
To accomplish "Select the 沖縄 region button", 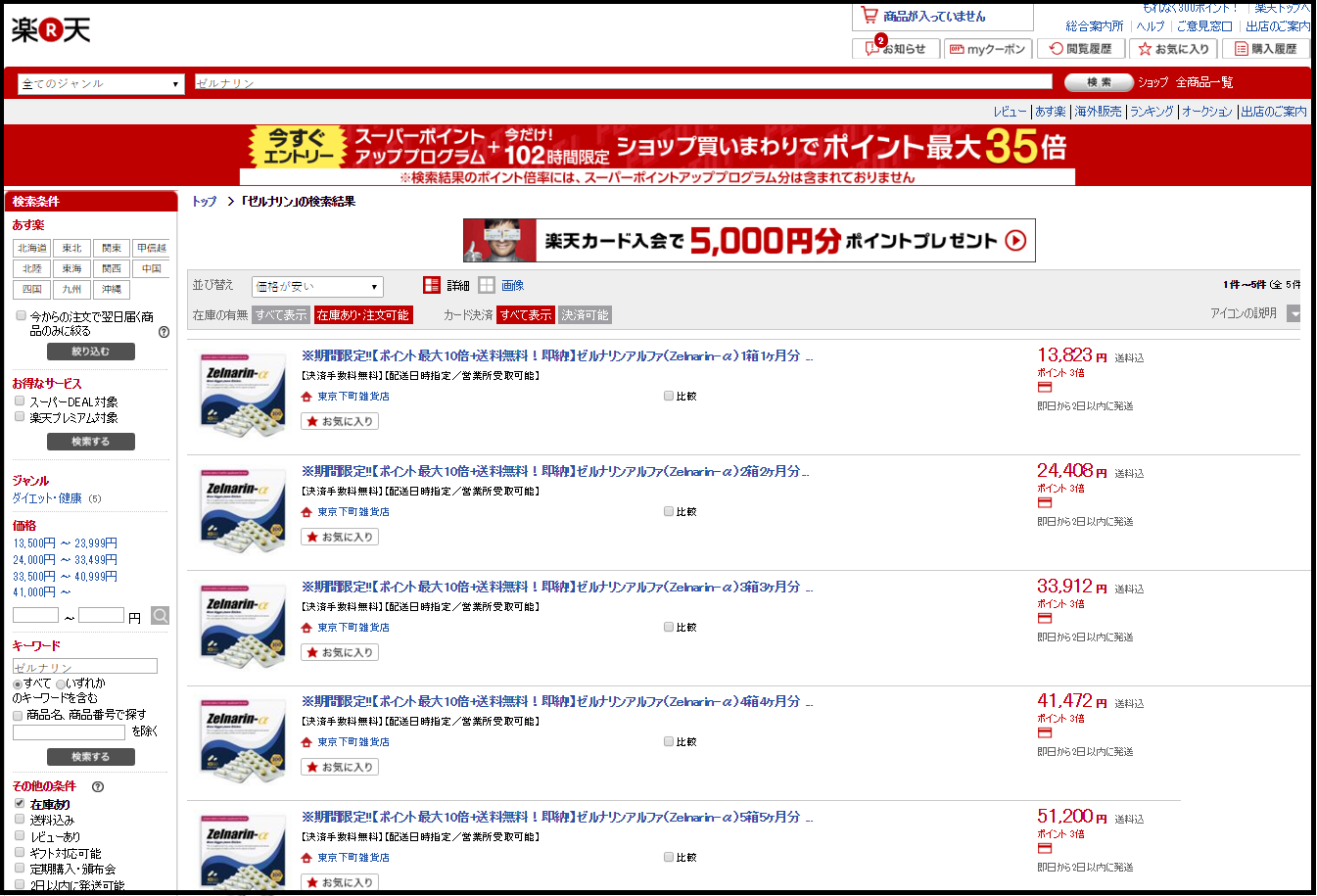I will [112, 290].
